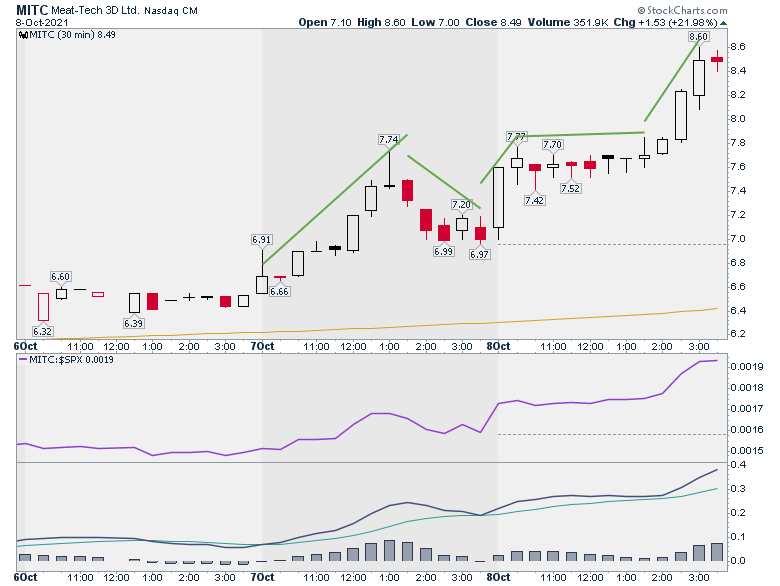Click the 7Oct label on the bottom time axis
Image resolution: width=780 pixels, height=586 pixels.
[262, 578]
